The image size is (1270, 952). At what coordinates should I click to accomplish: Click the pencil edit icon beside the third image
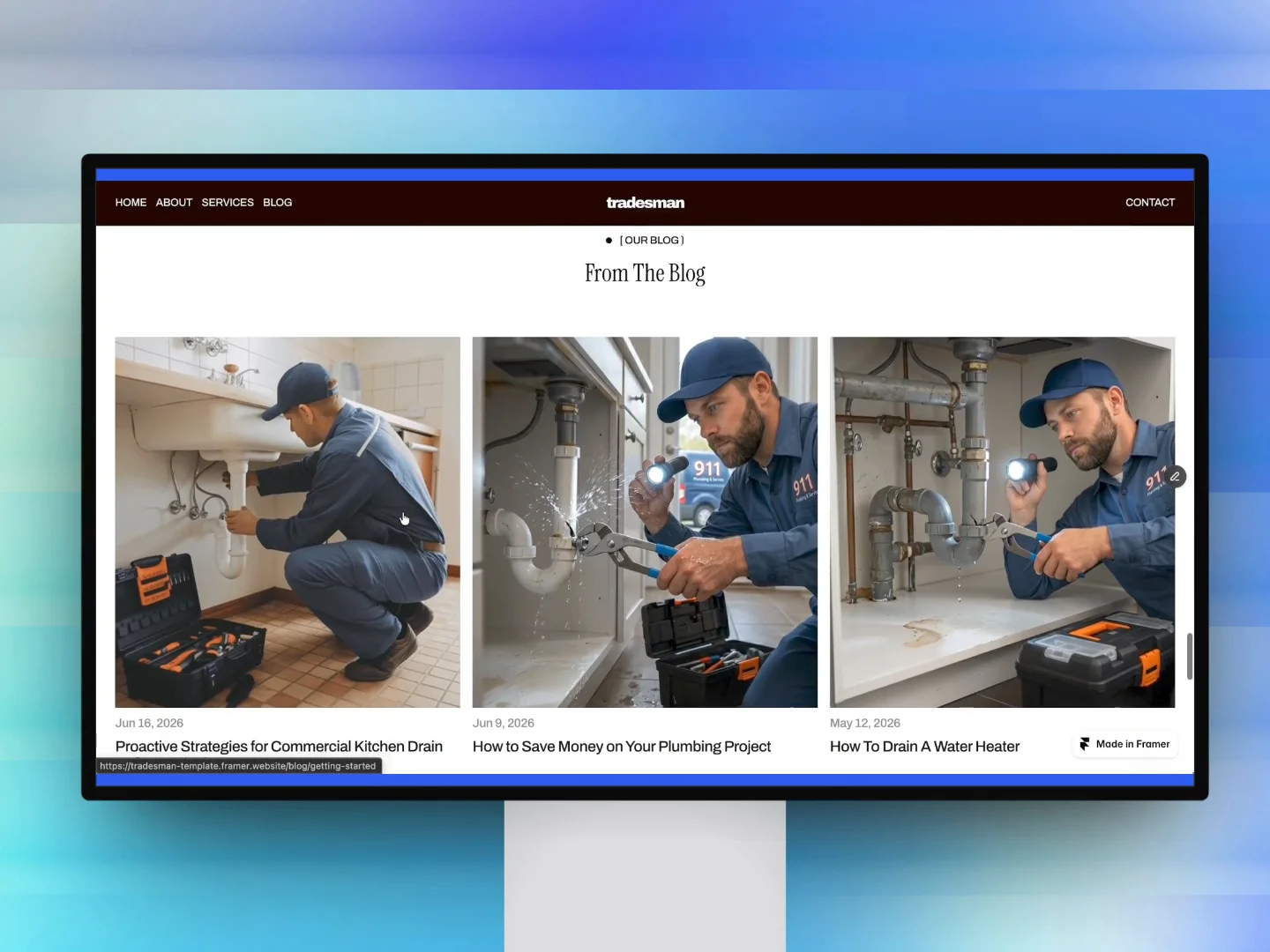tap(1175, 477)
